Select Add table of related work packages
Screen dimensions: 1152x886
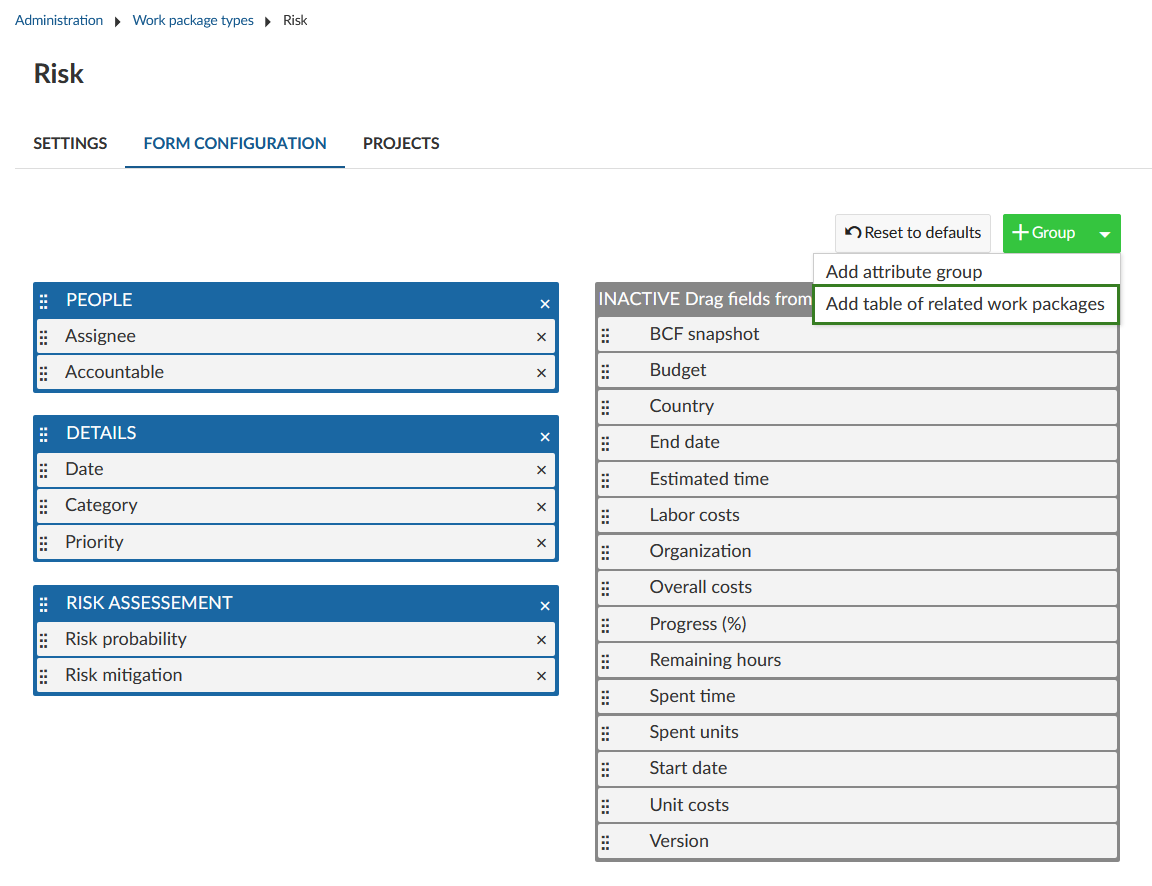click(965, 304)
